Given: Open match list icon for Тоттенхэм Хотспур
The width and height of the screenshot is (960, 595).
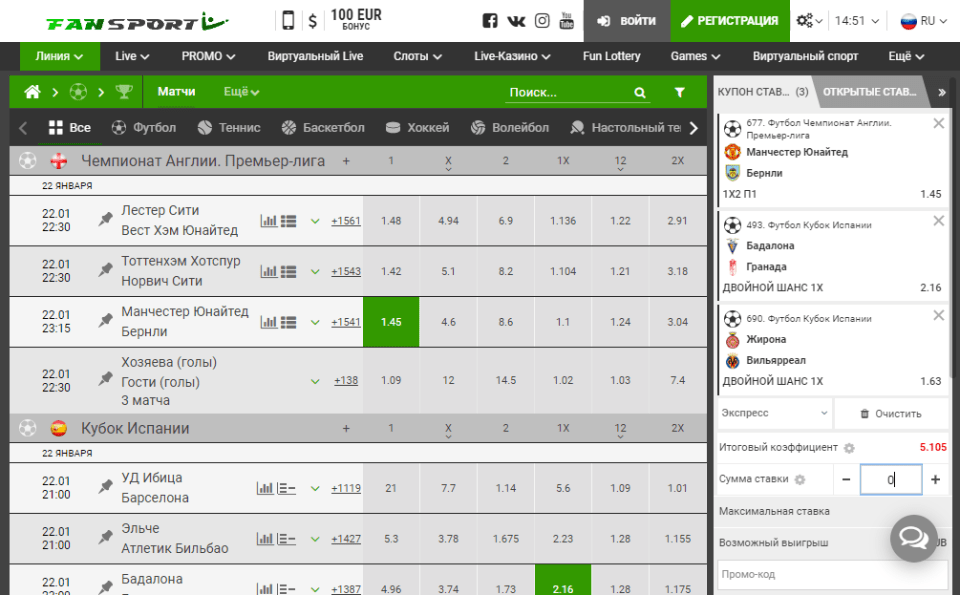Looking at the screenshot, I should 288,271.
